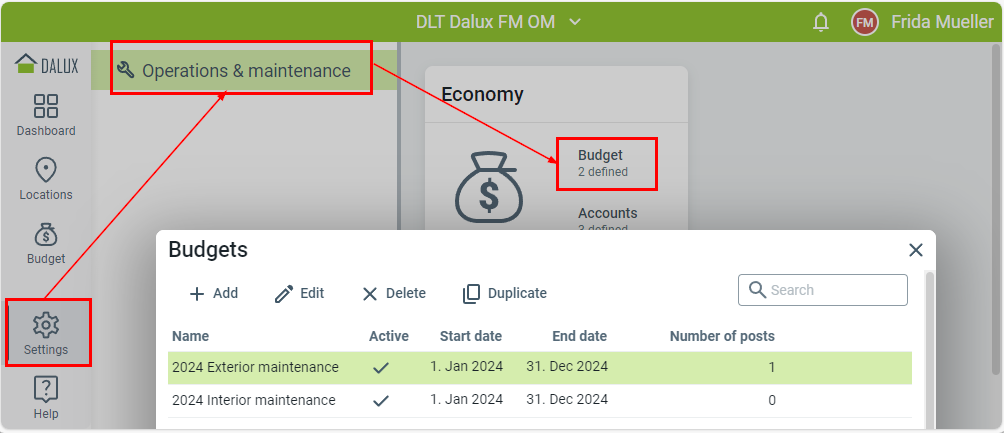Select Operations & maintenance menu item
This screenshot has width=1004, height=433.
pyautogui.click(x=244, y=70)
